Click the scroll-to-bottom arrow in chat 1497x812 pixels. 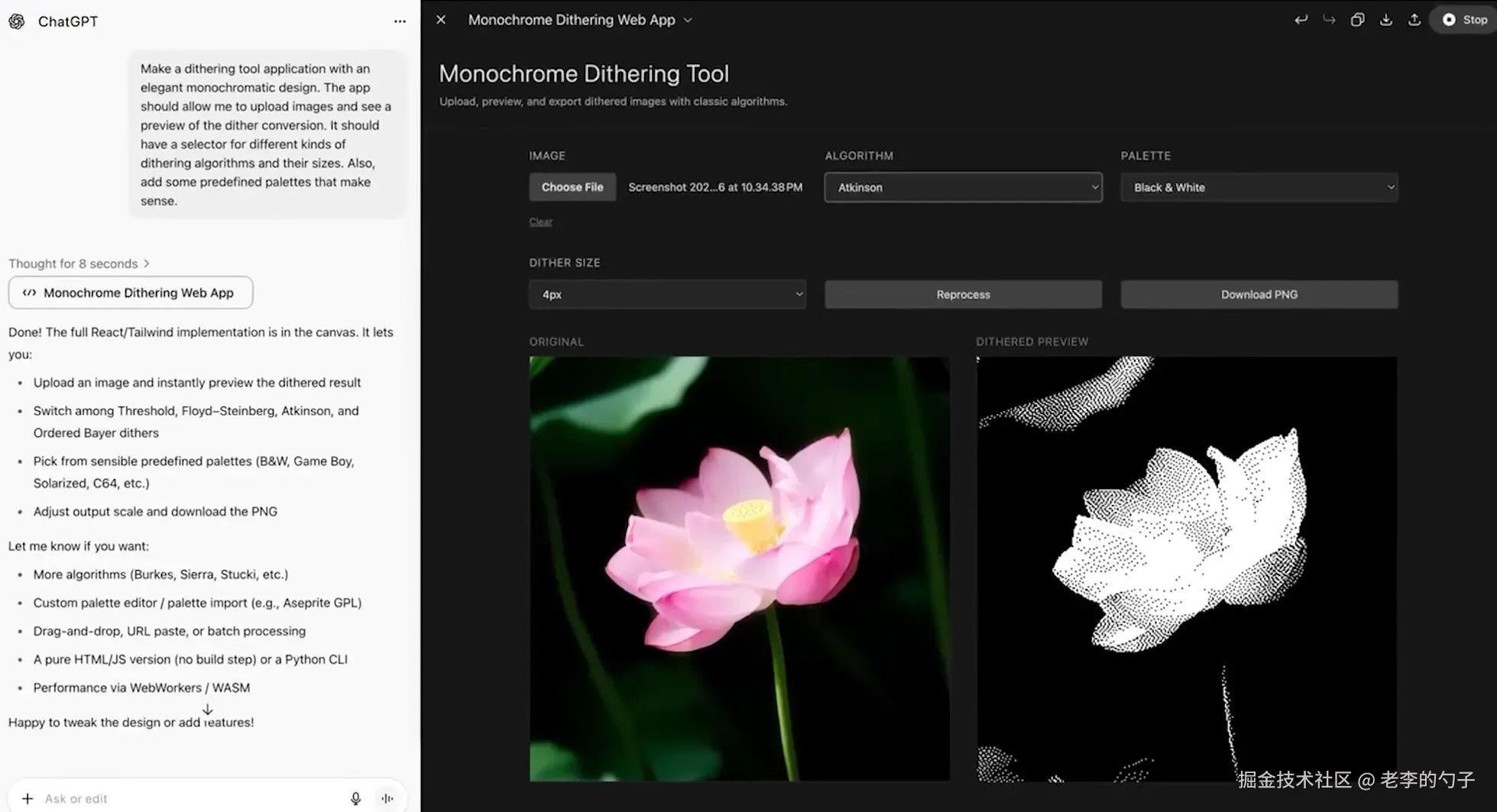click(x=207, y=710)
